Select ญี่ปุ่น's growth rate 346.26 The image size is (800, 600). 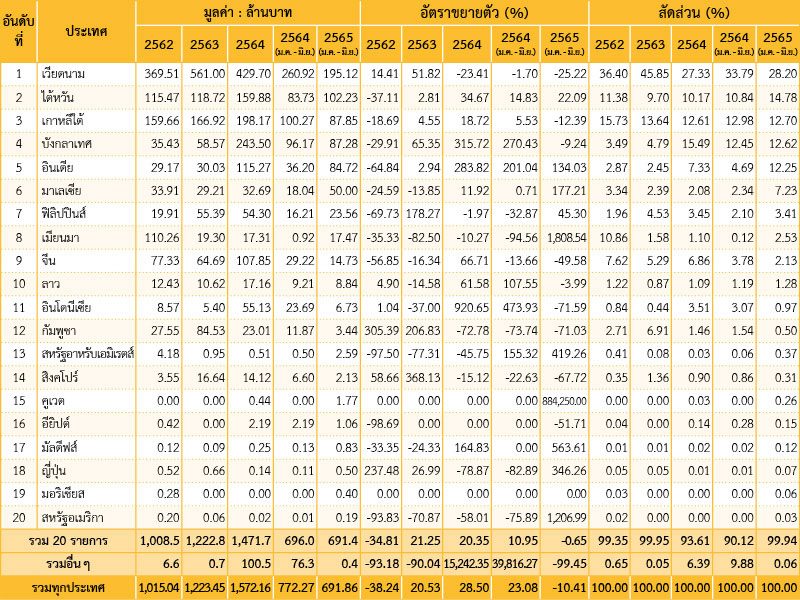coord(569,470)
